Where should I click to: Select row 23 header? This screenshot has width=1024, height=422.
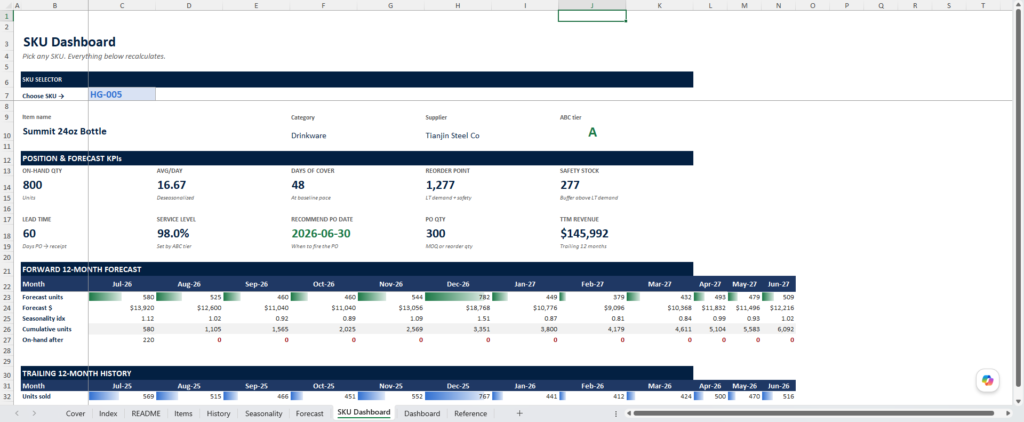coord(9,297)
